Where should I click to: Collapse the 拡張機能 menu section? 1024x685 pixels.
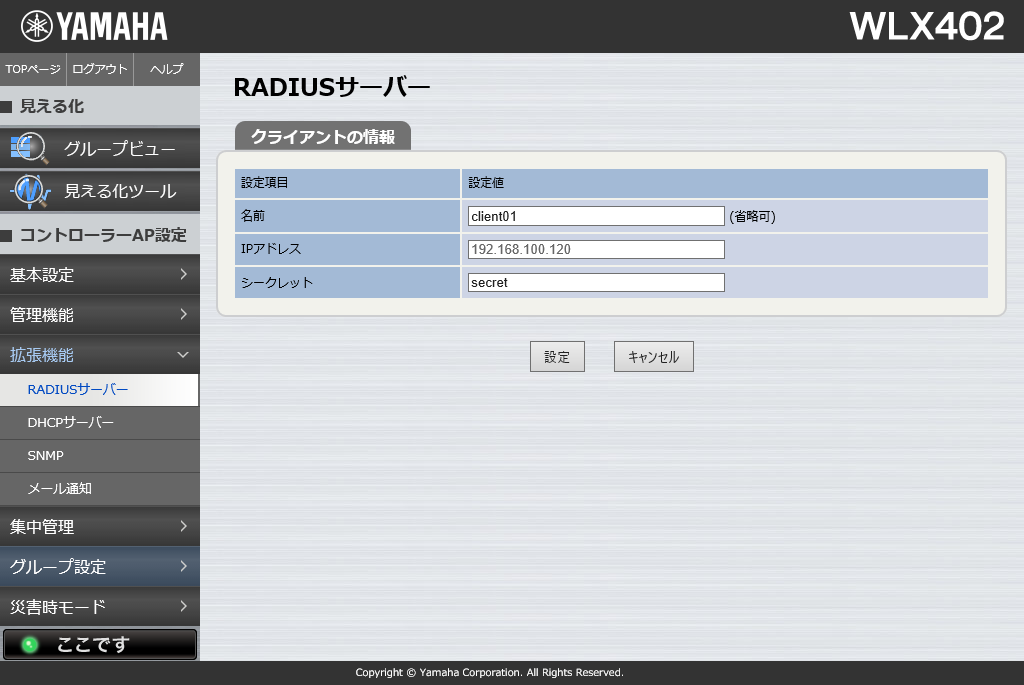tap(99, 355)
